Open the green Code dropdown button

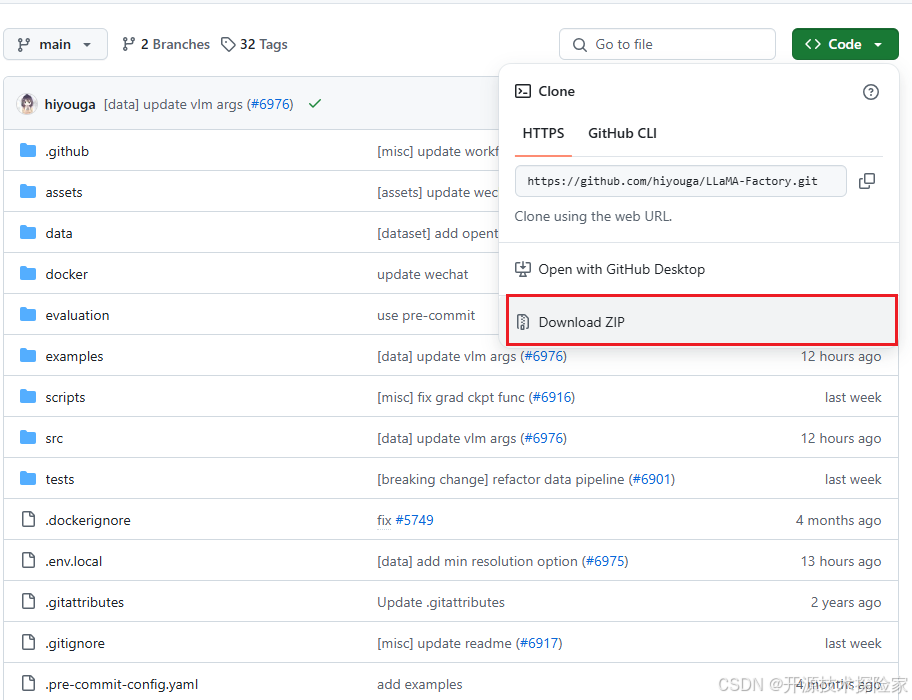tap(845, 44)
